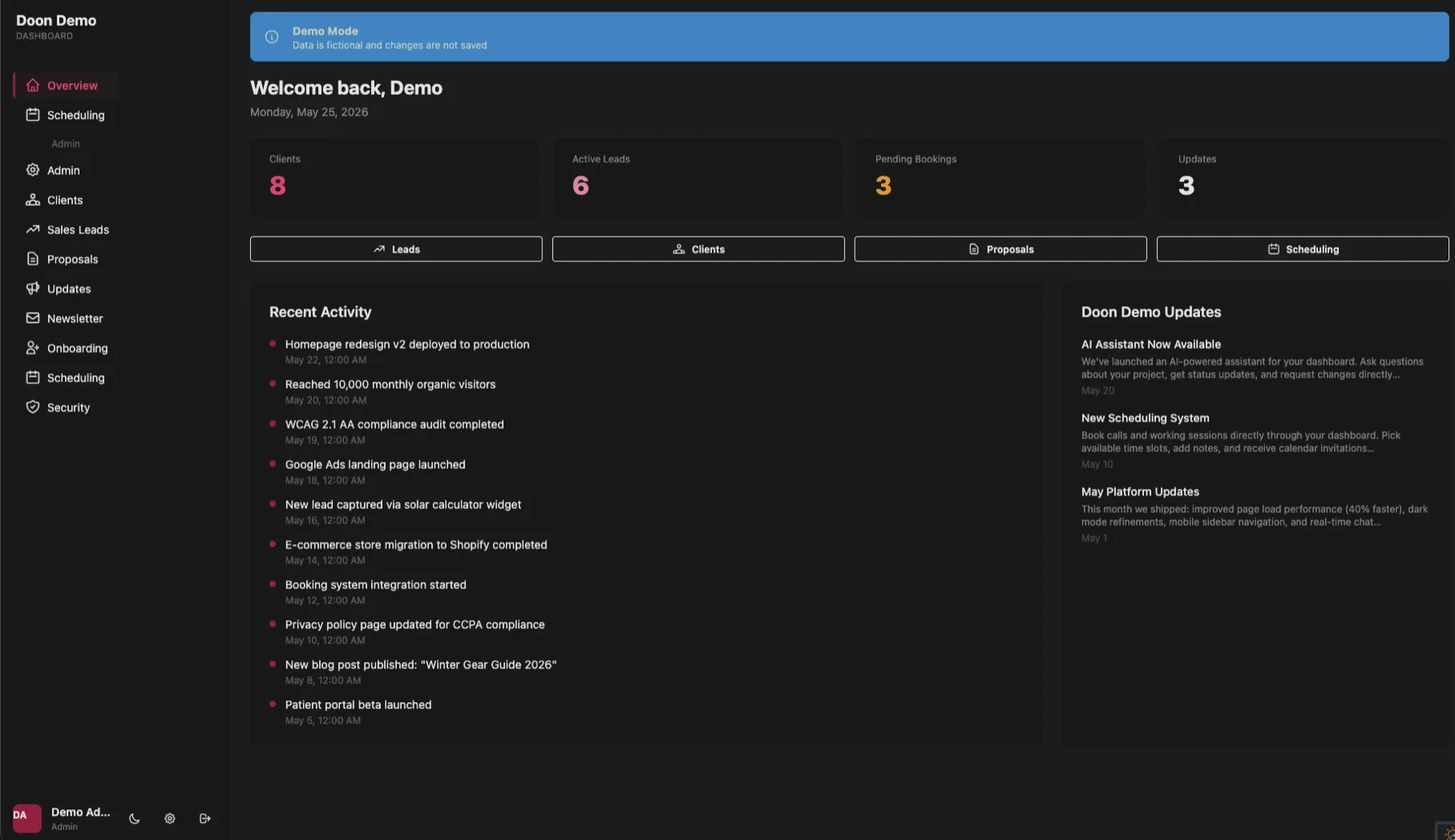Click the Recent Activity heading
Image resolution: width=1455 pixels, height=840 pixels.
(320, 312)
